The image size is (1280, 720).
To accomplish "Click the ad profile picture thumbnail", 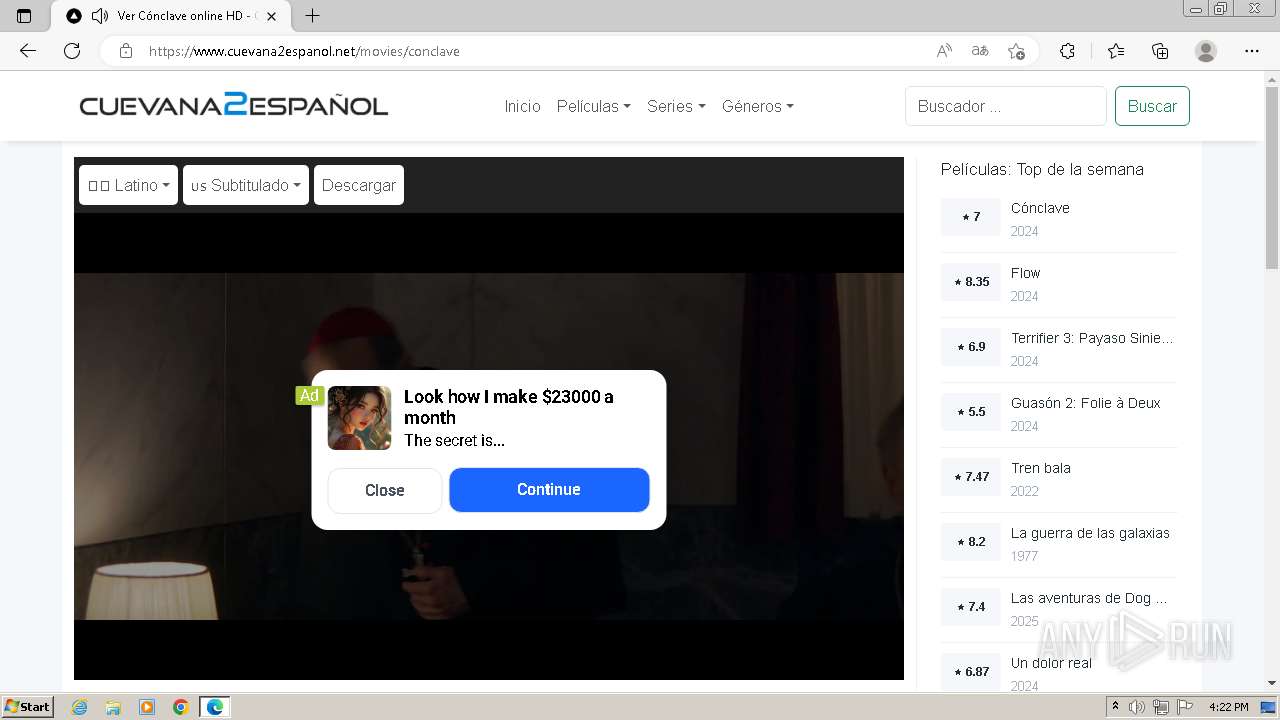I will point(359,418).
